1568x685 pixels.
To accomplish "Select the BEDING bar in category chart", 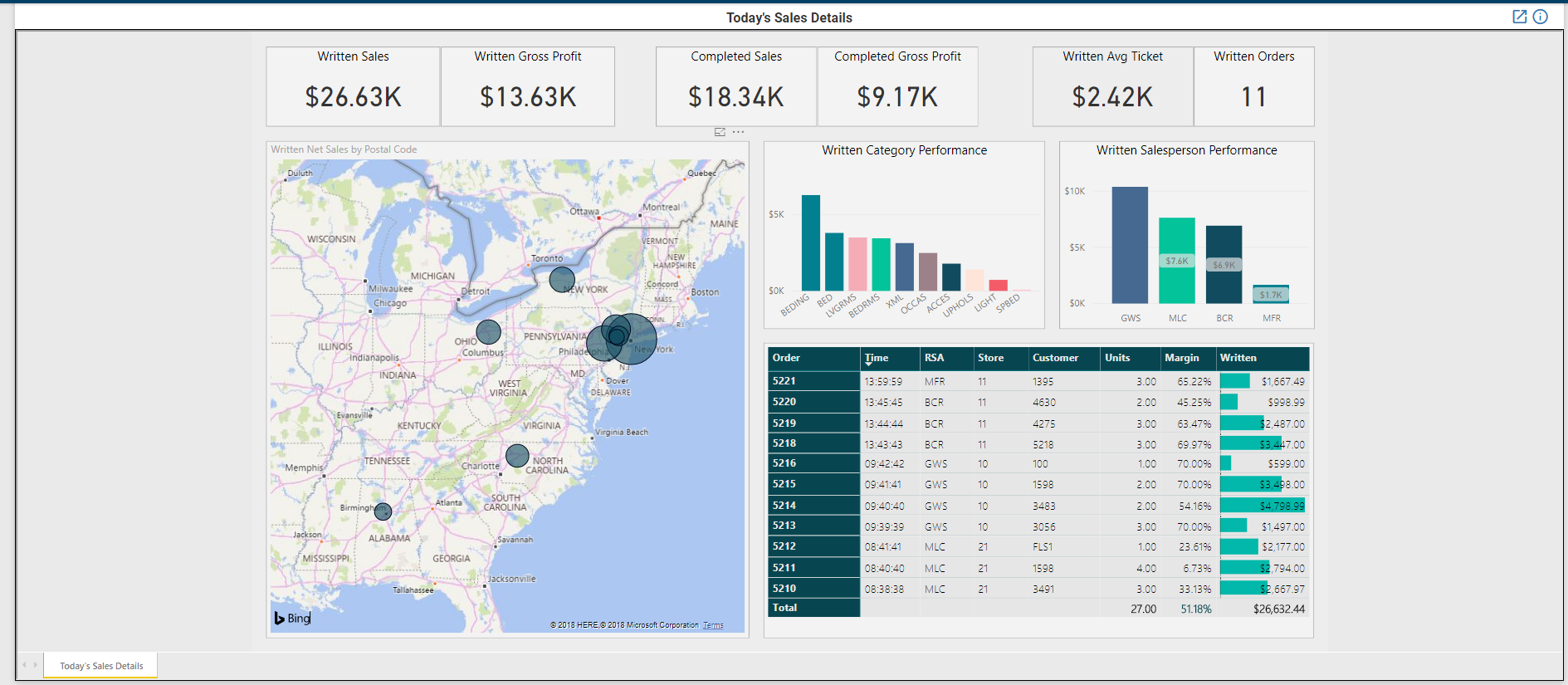I will tap(810, 242).
